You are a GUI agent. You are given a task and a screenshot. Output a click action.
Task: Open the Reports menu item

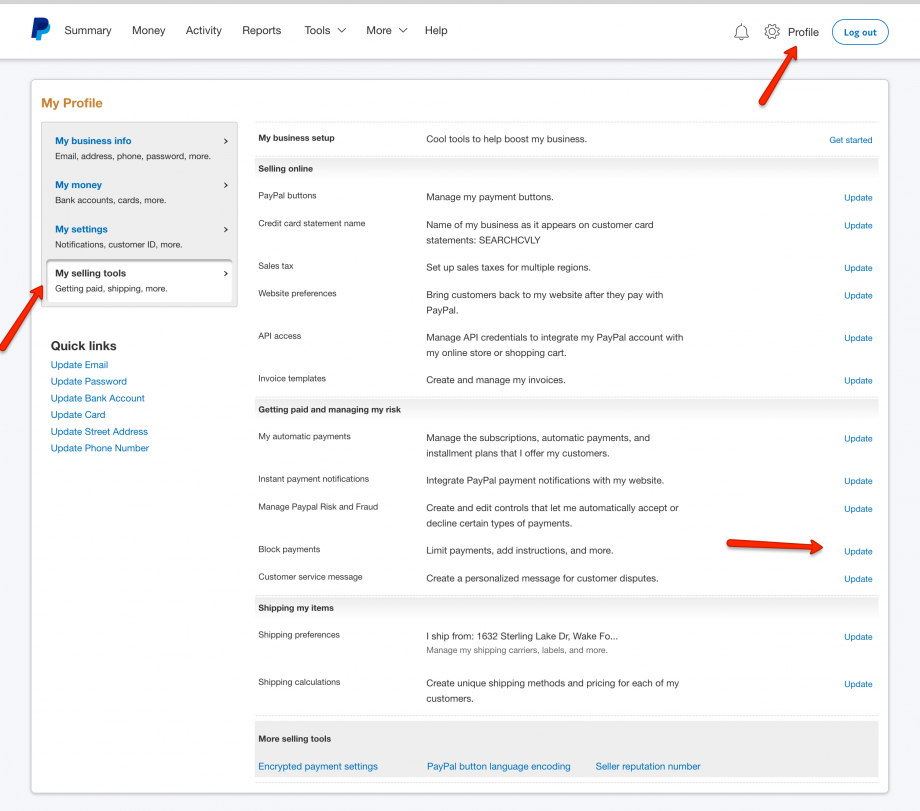[x=262, y=31]
